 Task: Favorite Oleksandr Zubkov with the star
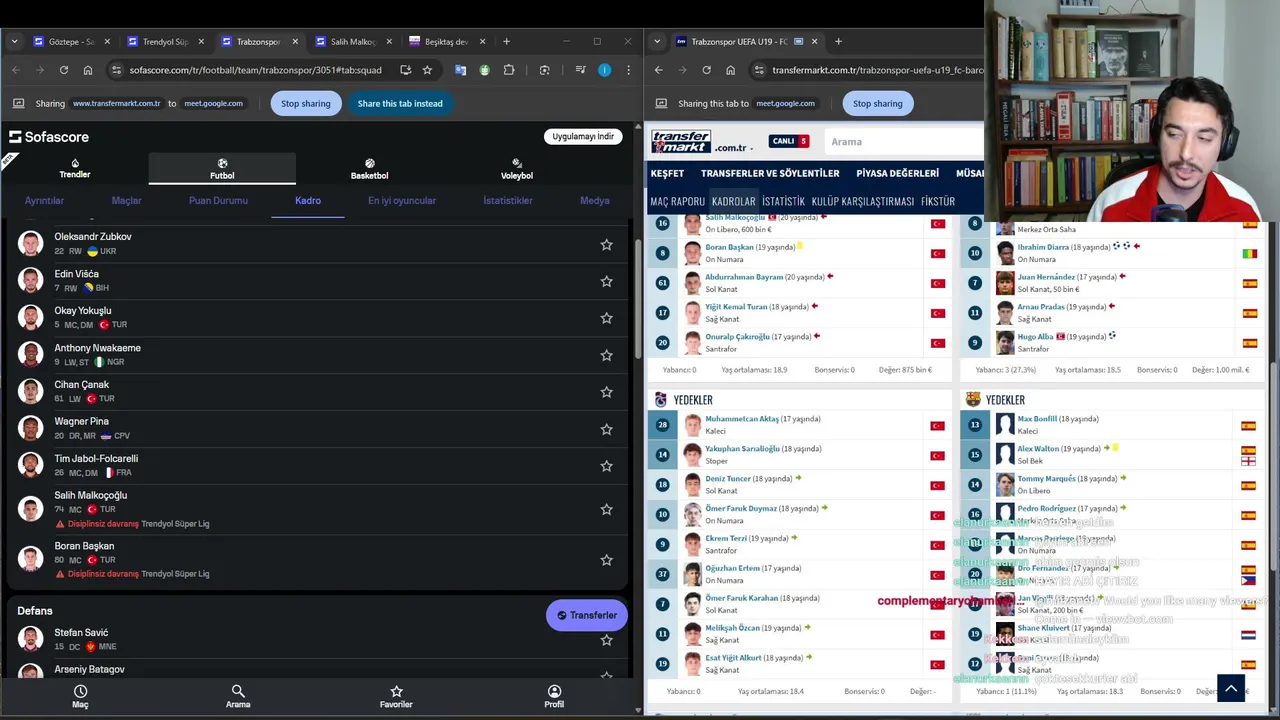(x=606, y=245)
